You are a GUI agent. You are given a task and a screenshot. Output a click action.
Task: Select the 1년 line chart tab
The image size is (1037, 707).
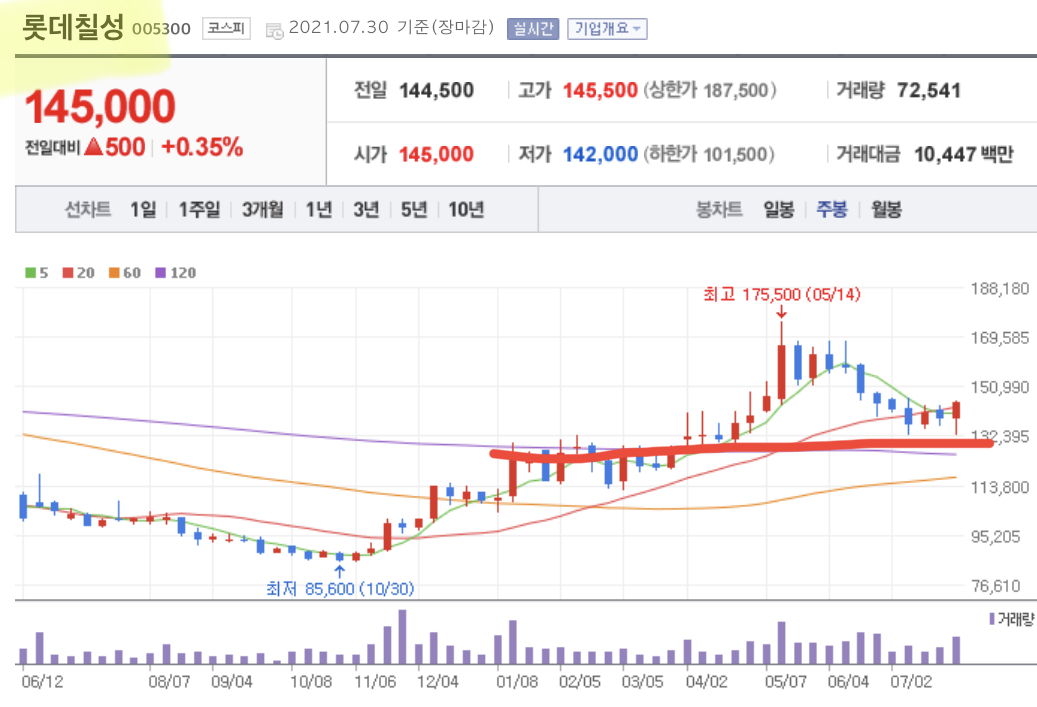pos(319,210)
